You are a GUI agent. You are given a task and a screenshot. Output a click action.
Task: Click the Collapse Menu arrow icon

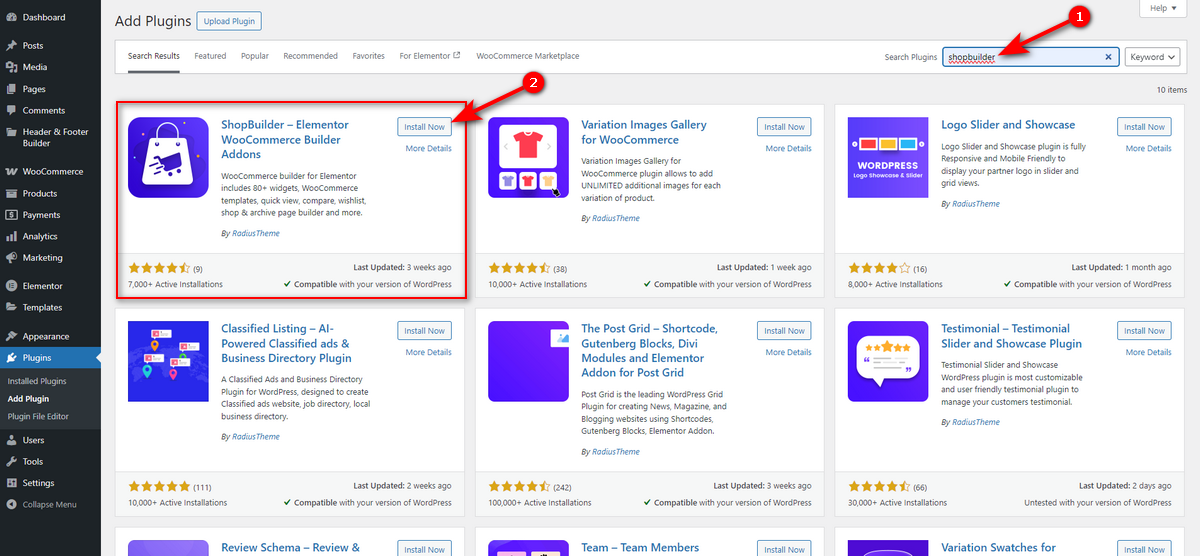pyautogui.click(x=11, y=504)
